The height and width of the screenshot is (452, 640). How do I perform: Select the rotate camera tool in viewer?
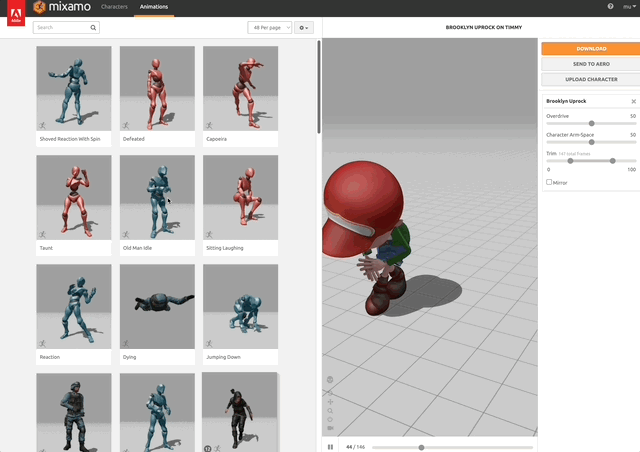pos(330,393)
